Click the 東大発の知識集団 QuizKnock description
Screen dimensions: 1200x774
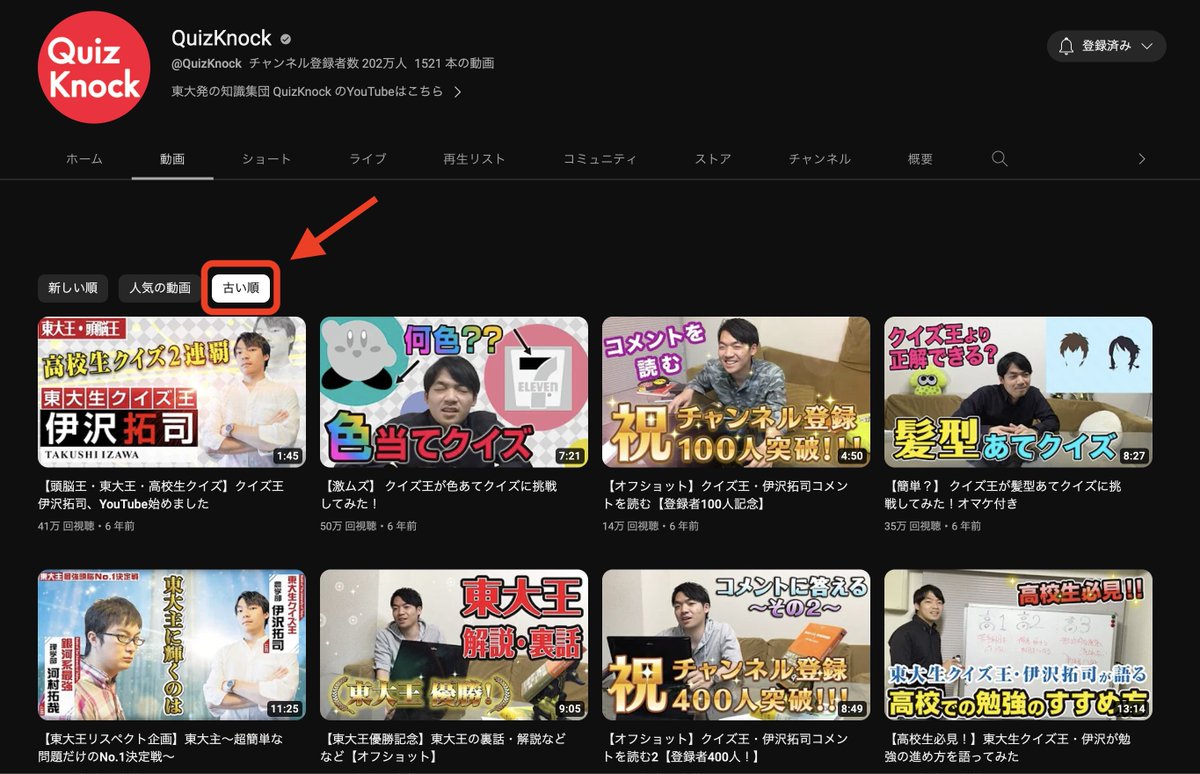click(x=307, y=91)
